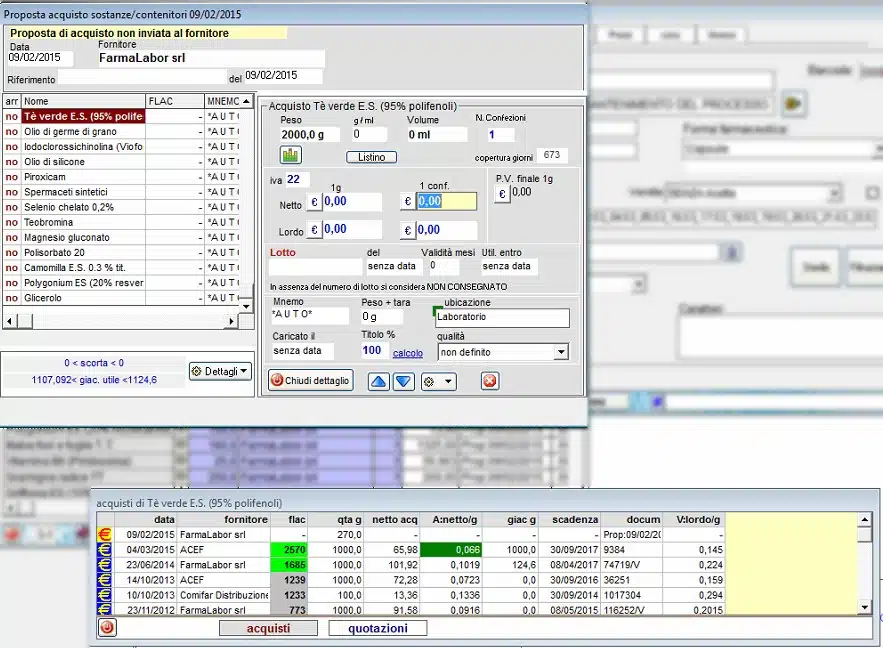Click the ubicazione field Laboratorio

click(x=502, y=317)
